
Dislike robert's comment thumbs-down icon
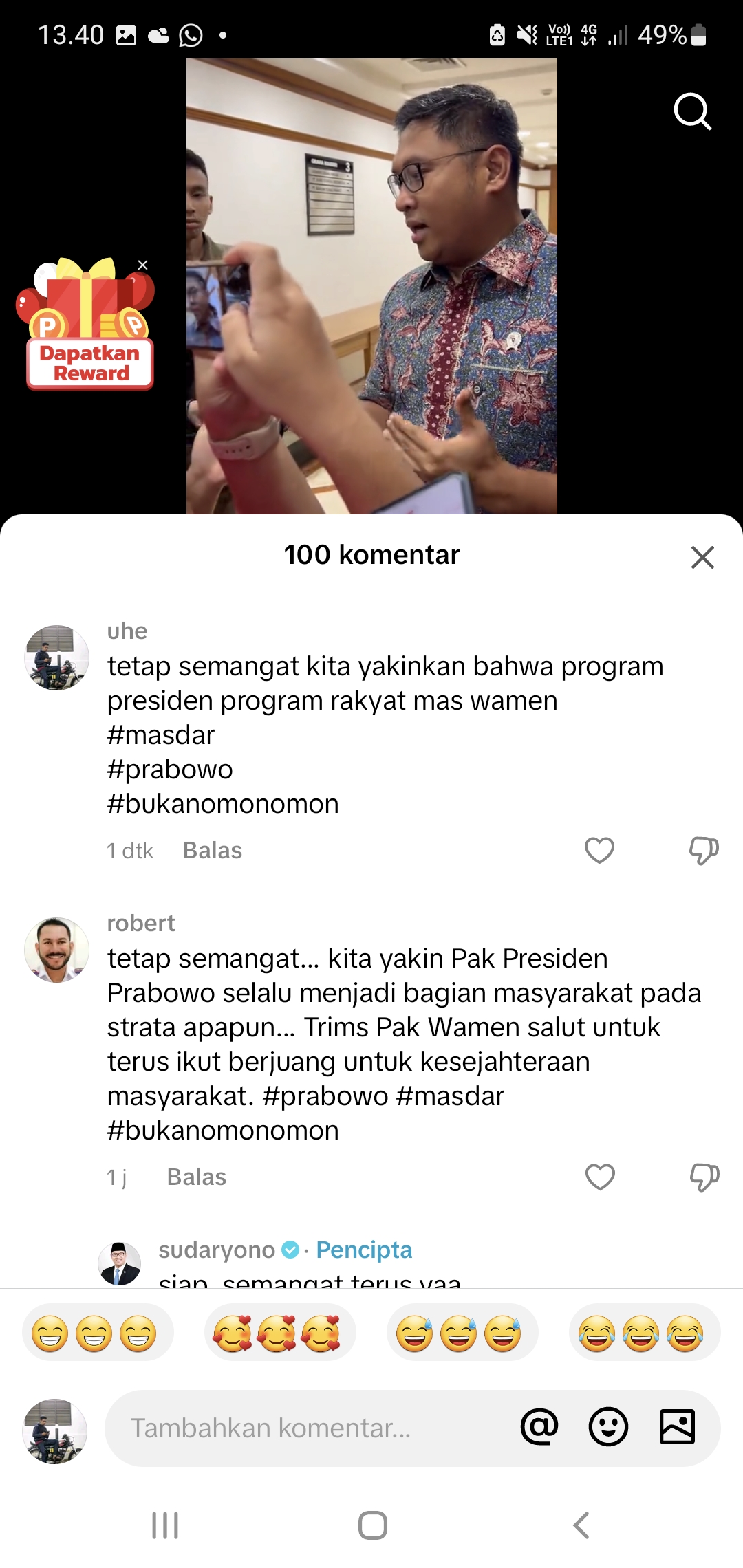704,1177
